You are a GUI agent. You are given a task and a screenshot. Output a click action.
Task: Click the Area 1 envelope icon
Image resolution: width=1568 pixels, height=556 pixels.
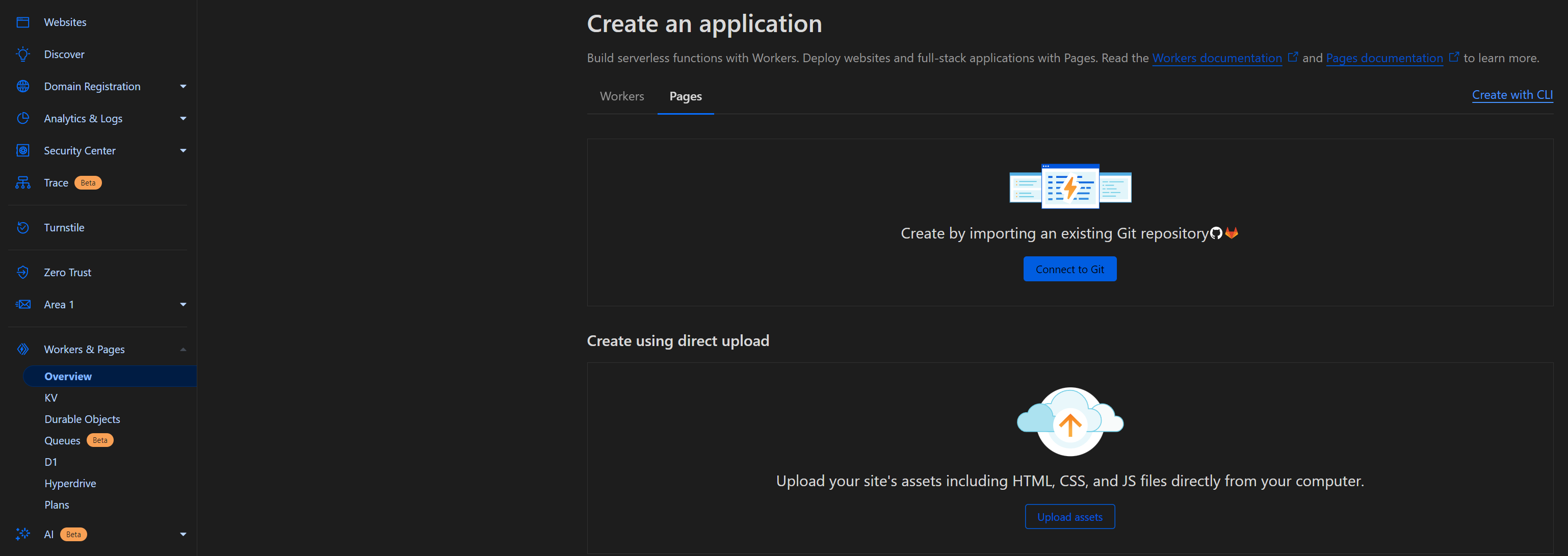click(x=23, y=305)
